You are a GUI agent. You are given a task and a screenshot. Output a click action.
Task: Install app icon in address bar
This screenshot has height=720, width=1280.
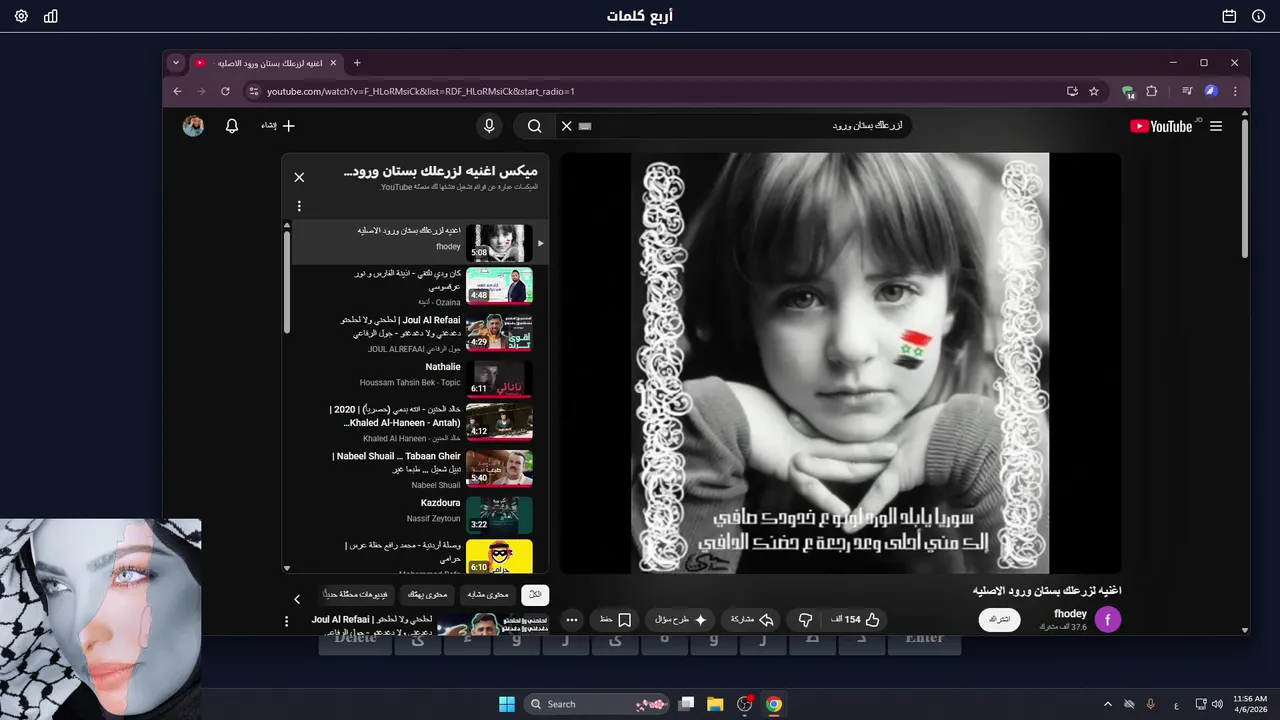point(1072,91)
